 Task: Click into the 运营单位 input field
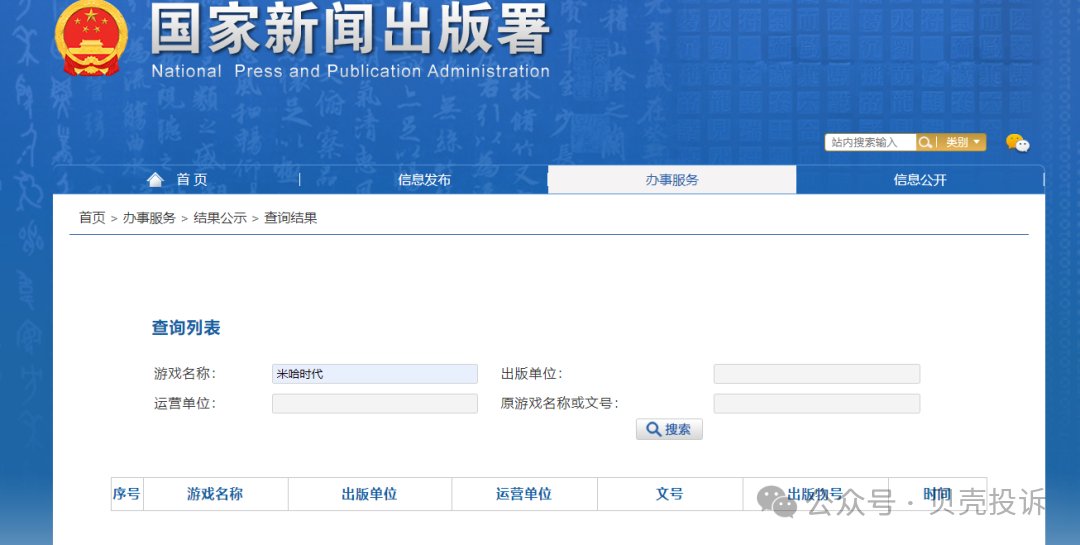click(x=374, y=404)
